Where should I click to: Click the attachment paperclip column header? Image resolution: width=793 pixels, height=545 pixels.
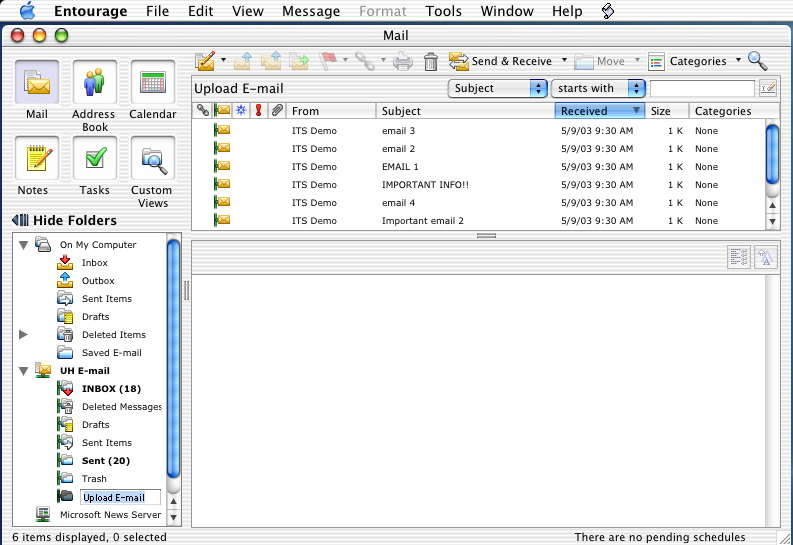pos(277,110)
